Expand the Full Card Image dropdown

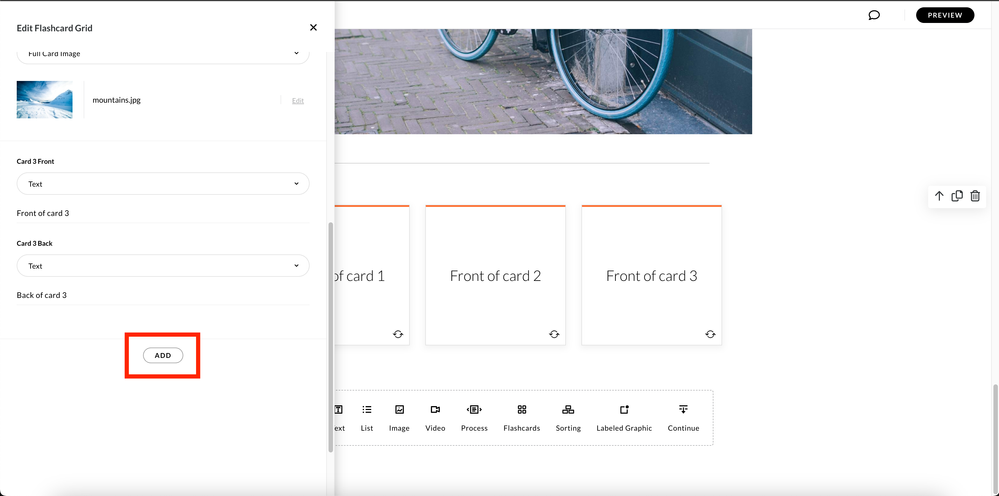point(163,54)
